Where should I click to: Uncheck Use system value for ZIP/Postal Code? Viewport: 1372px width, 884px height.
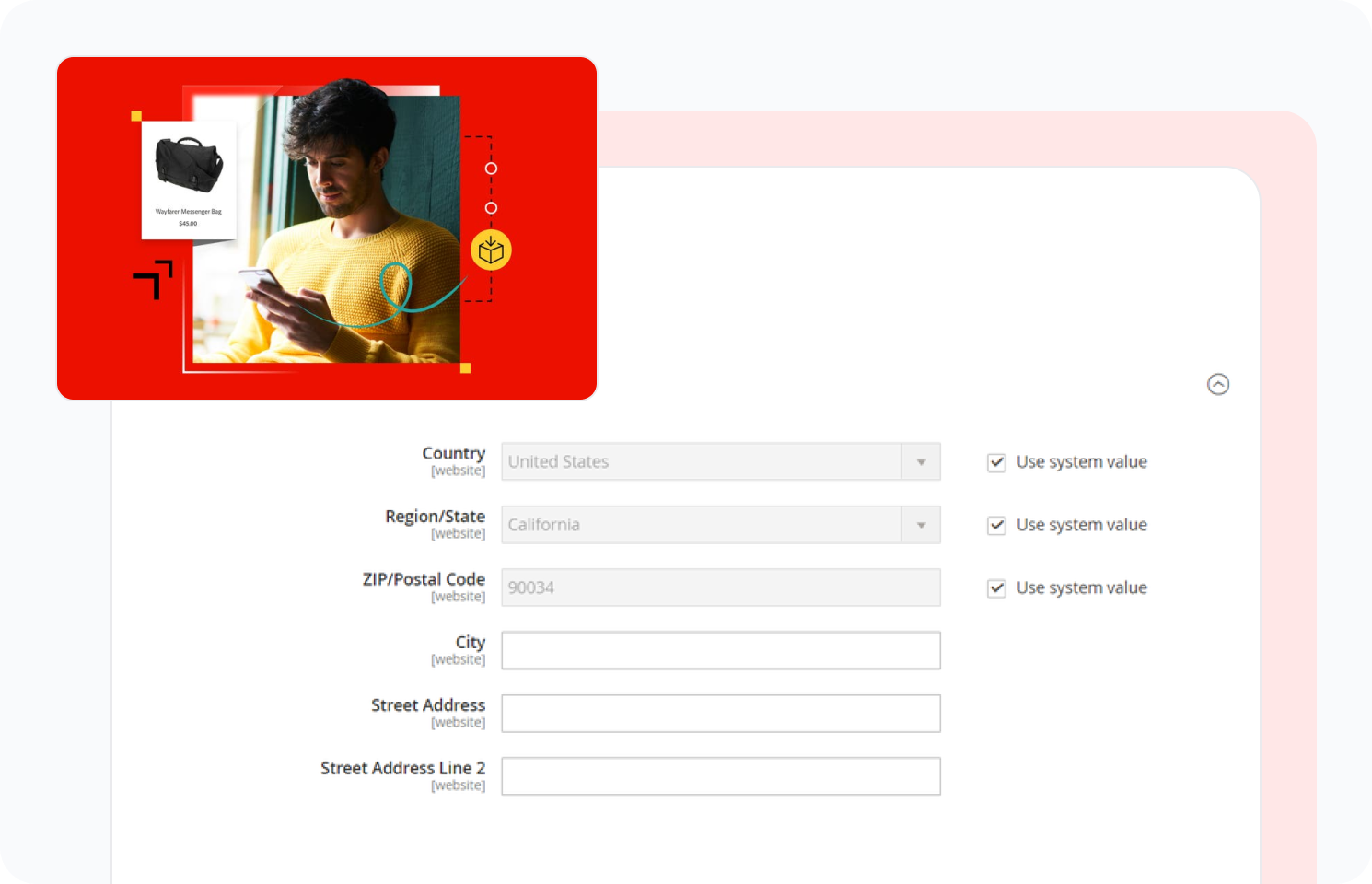point(996,587)
